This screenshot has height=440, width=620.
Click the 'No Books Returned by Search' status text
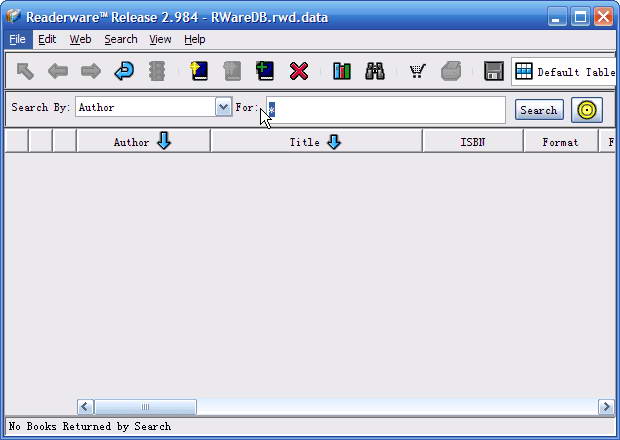coord(90,426)
